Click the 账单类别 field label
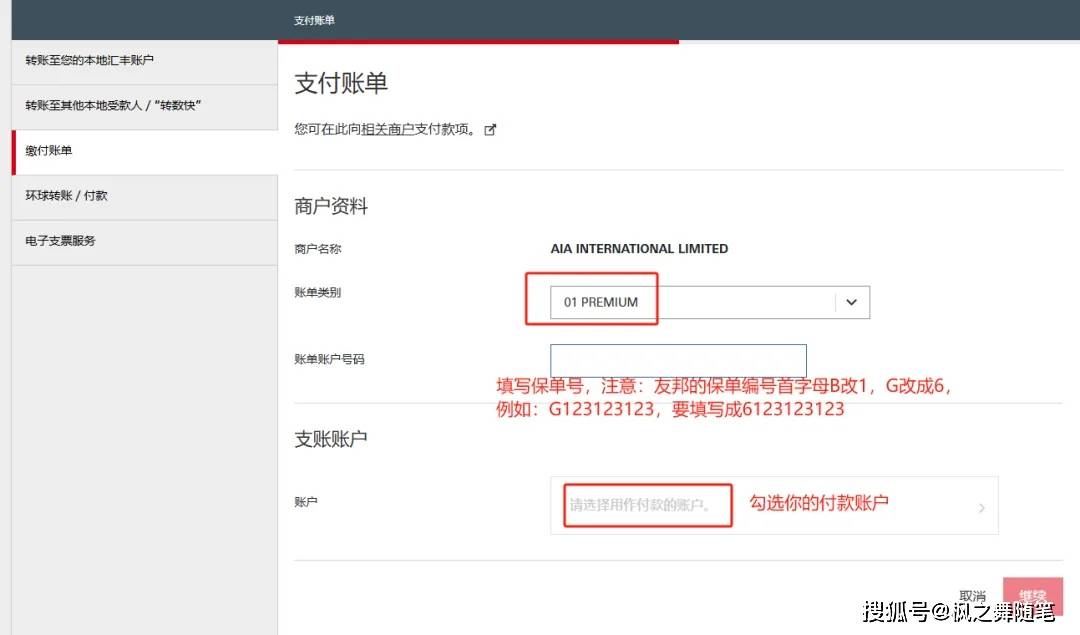1080x635 pixels. point(318,292)
